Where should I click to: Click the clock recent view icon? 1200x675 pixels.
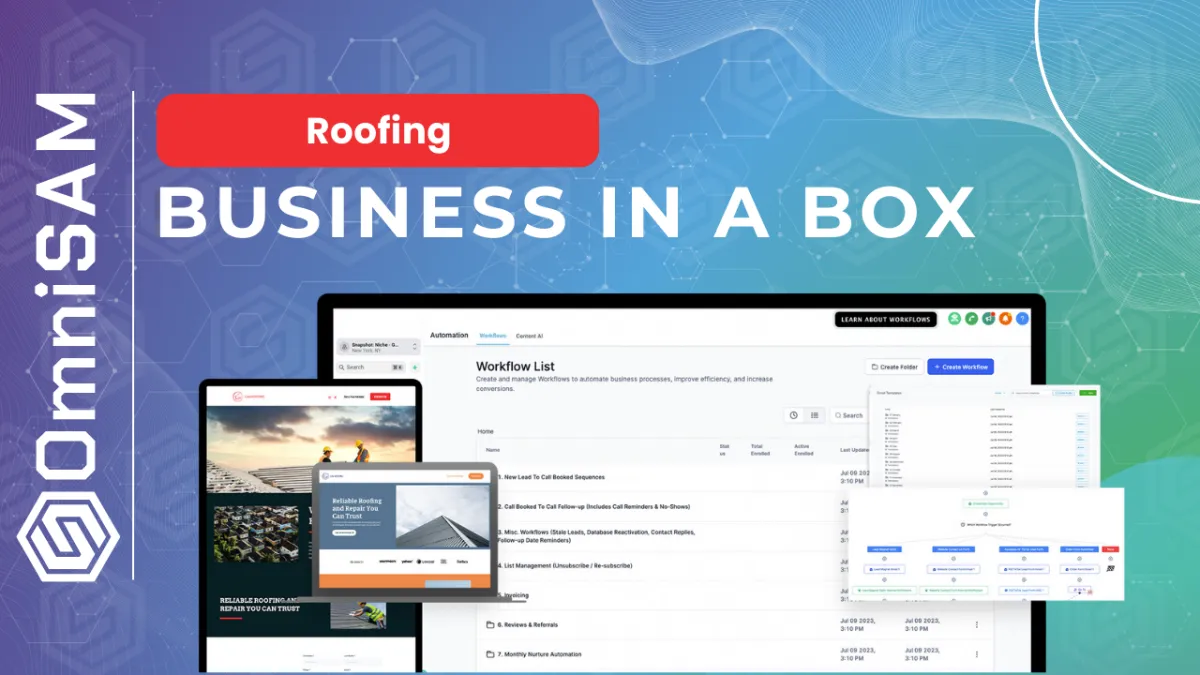click(x=794, y=415)
